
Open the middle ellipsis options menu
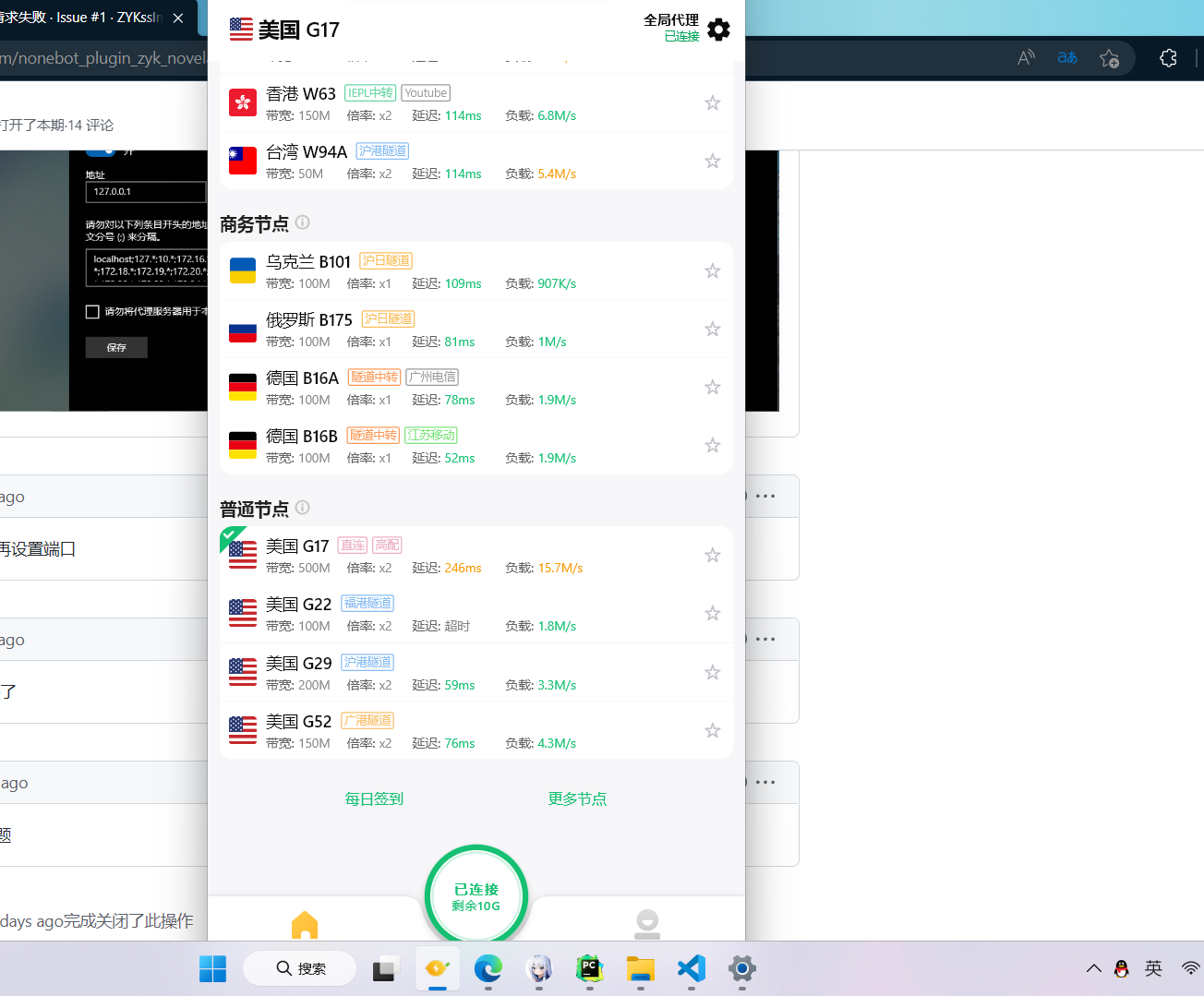click(x=767, y=638)
